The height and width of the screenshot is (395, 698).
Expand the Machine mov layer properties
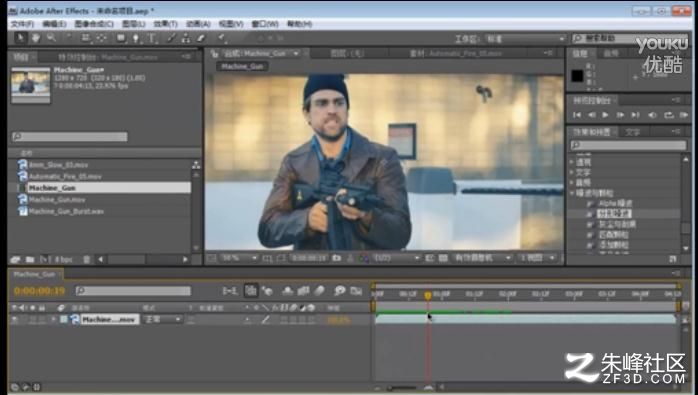53,319
